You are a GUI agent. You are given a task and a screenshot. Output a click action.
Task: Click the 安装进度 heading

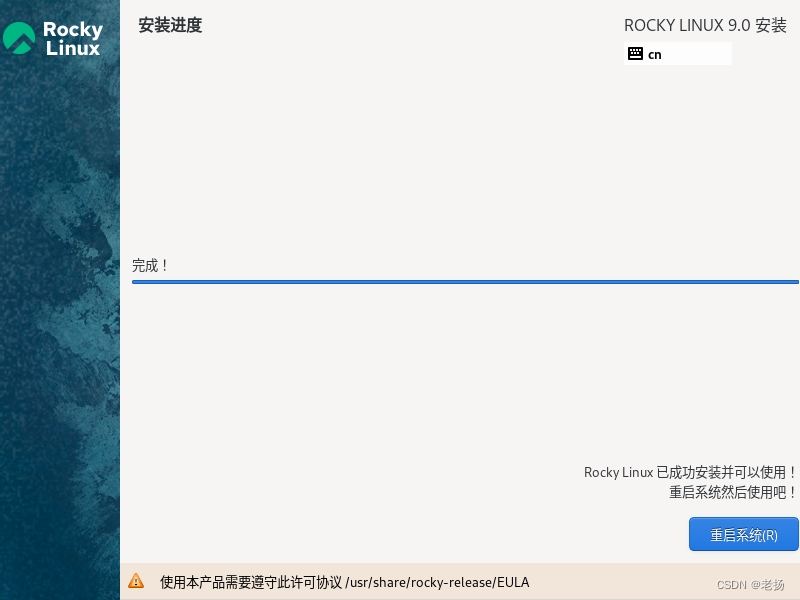pos(170,25)
